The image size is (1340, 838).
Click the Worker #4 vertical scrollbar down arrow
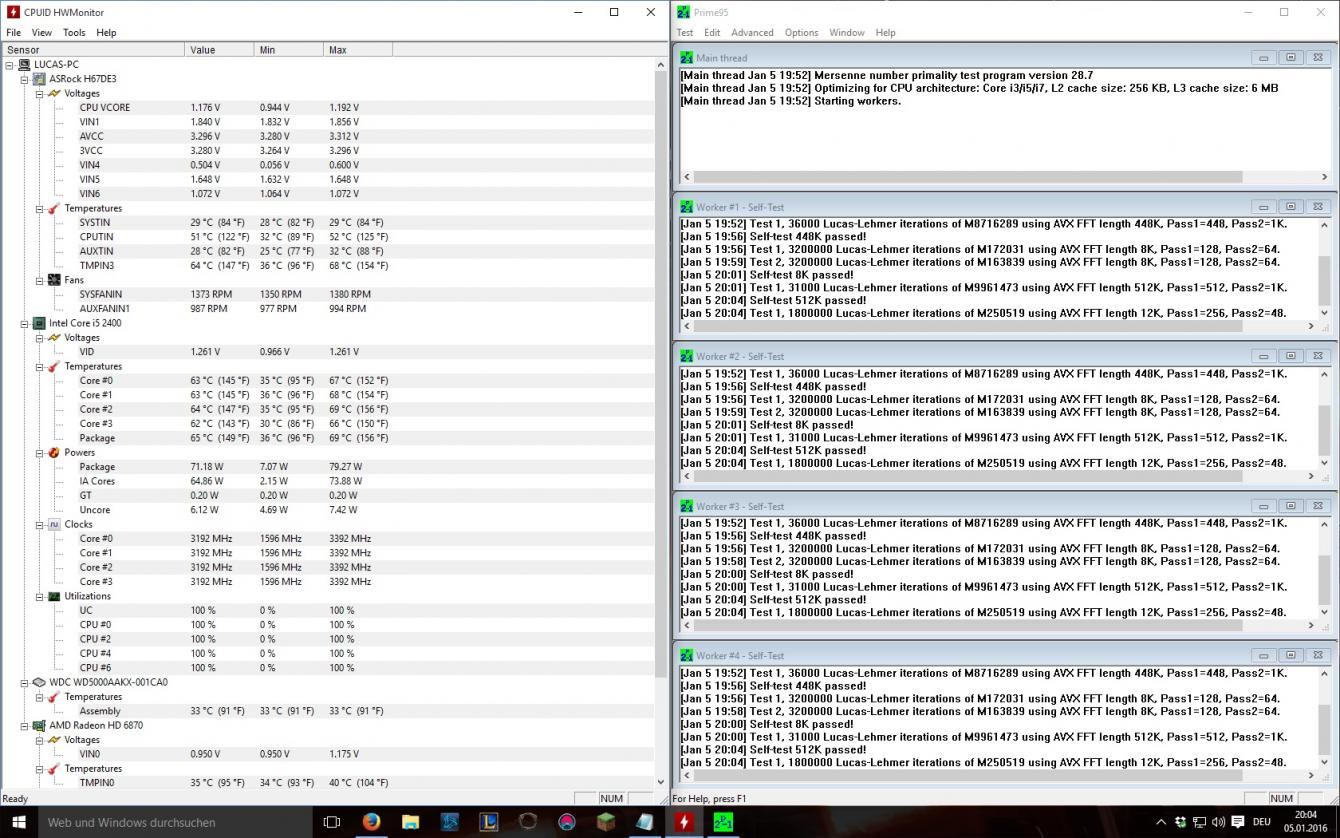1324,761
